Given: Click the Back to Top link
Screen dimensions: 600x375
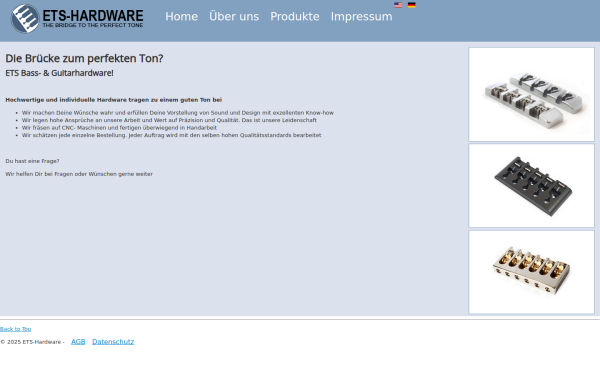Looking at the screenshot, I should (16, 329).
